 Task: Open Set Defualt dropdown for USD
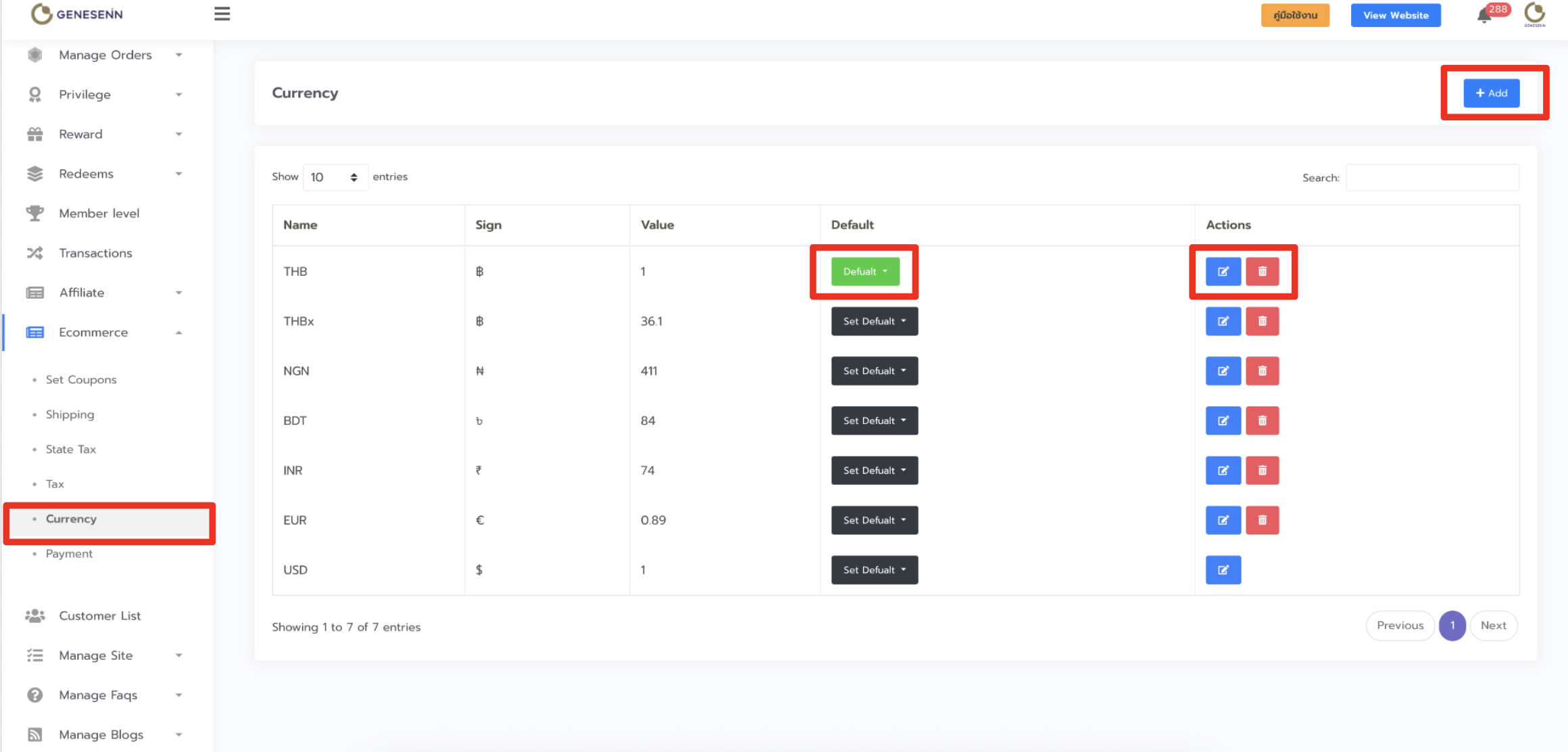[x=874, y=570]
